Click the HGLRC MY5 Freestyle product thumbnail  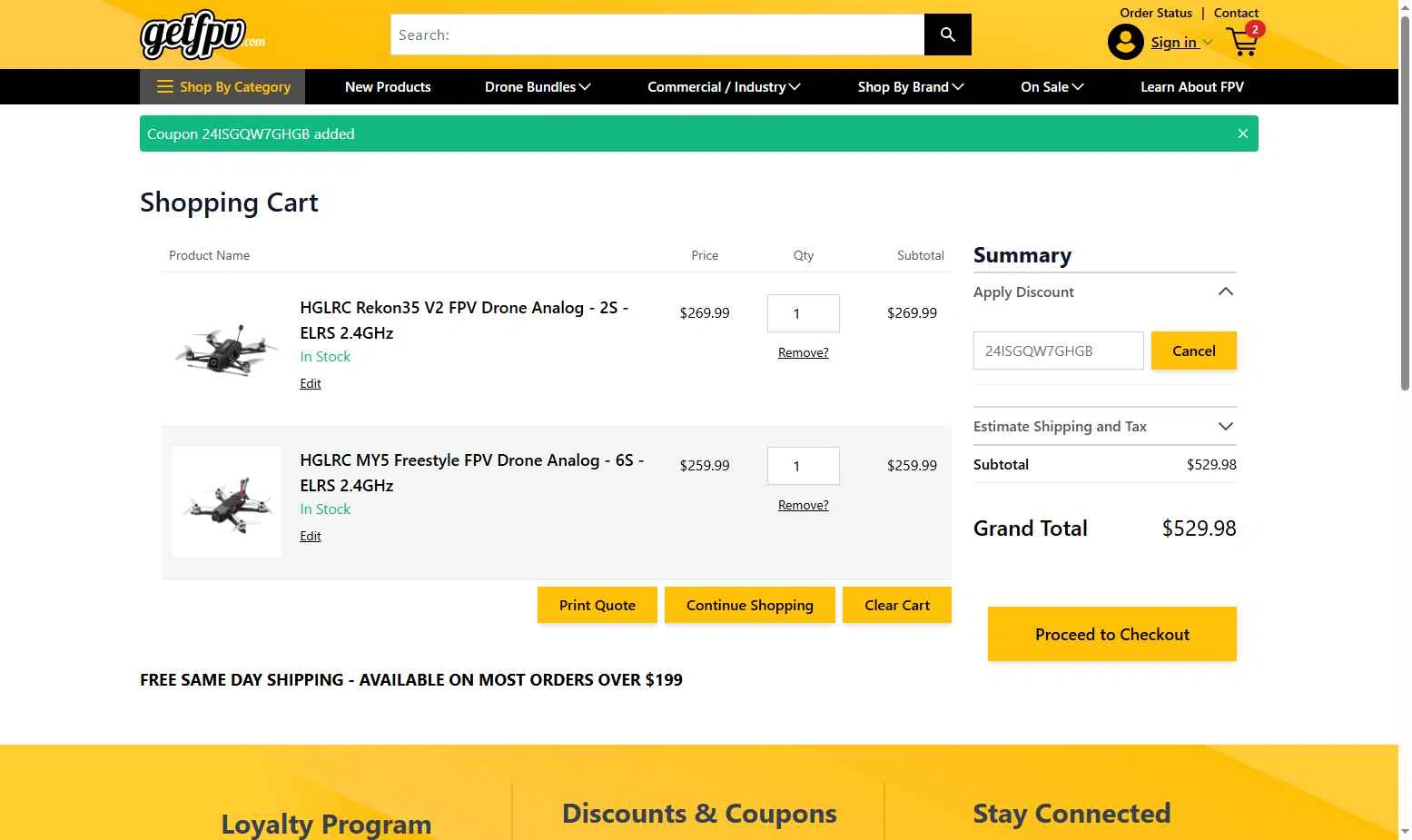click(x=227, y=501)
